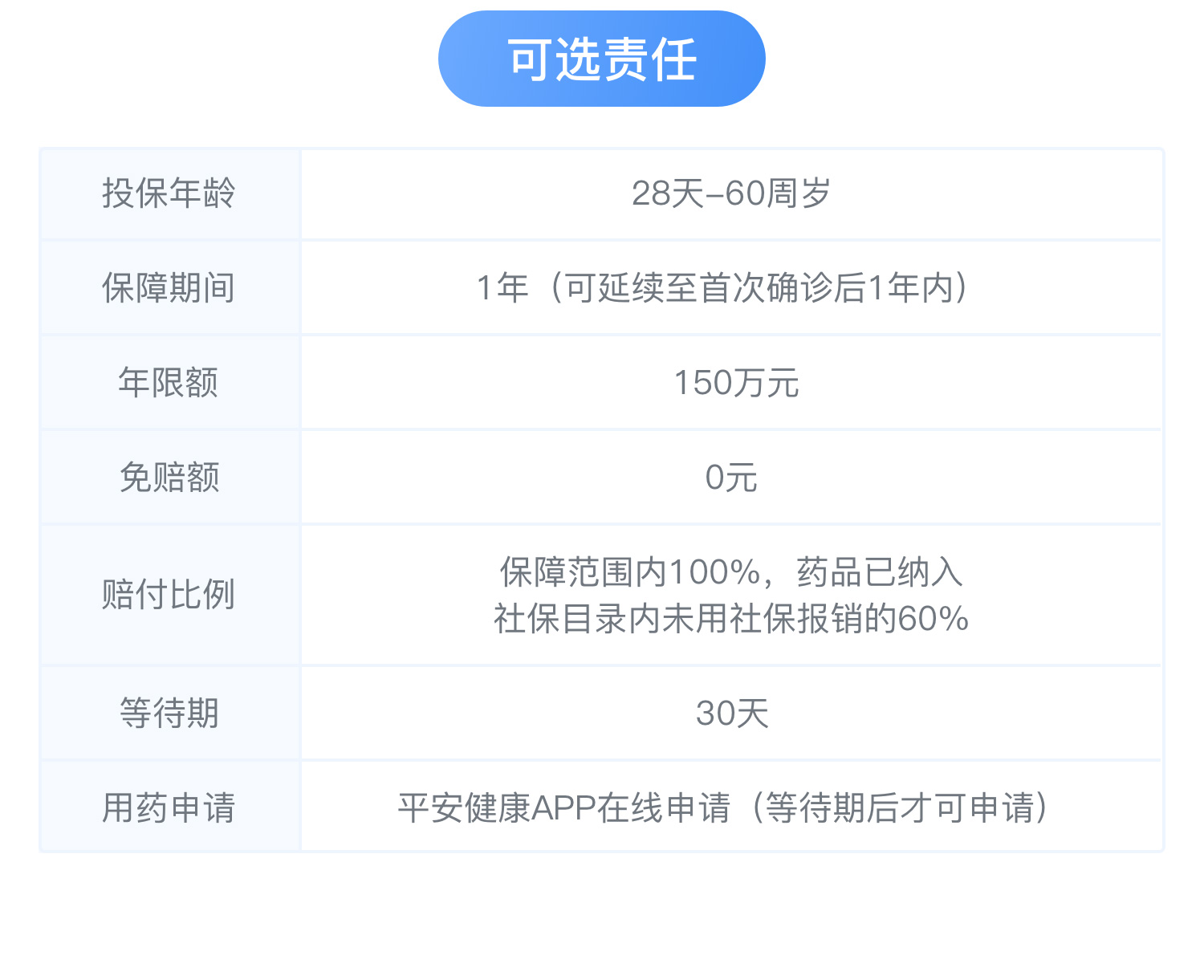This screenshot has height=980, width=1204.
Task: Click the 30天 waiting period value
Action: (731, 713)
